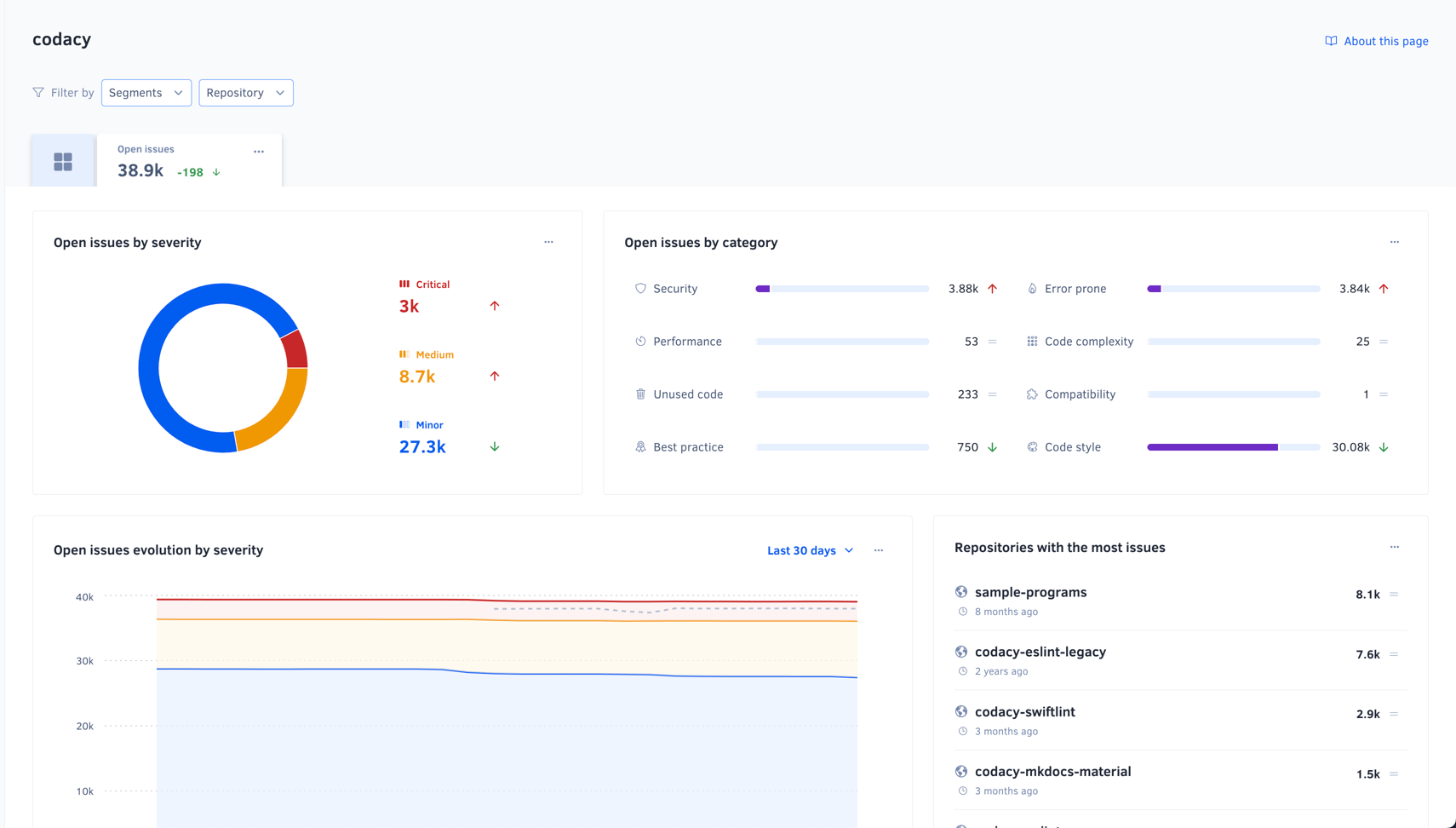Select the Medium severity count 8.7k

coord(417,377)
